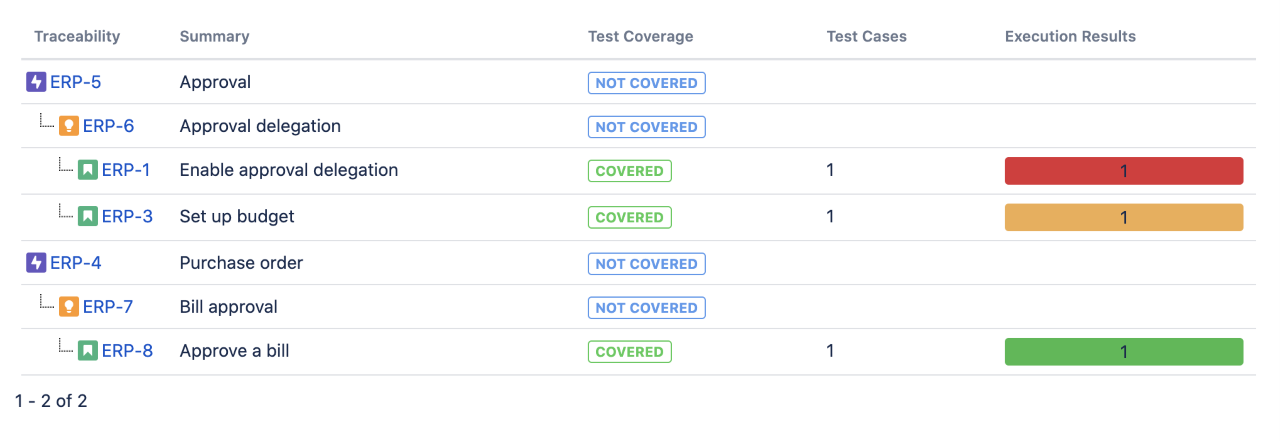This screenshot has height=441, width=1280.
Task: Click the Test Coverage column header
Action: point(641,36)
